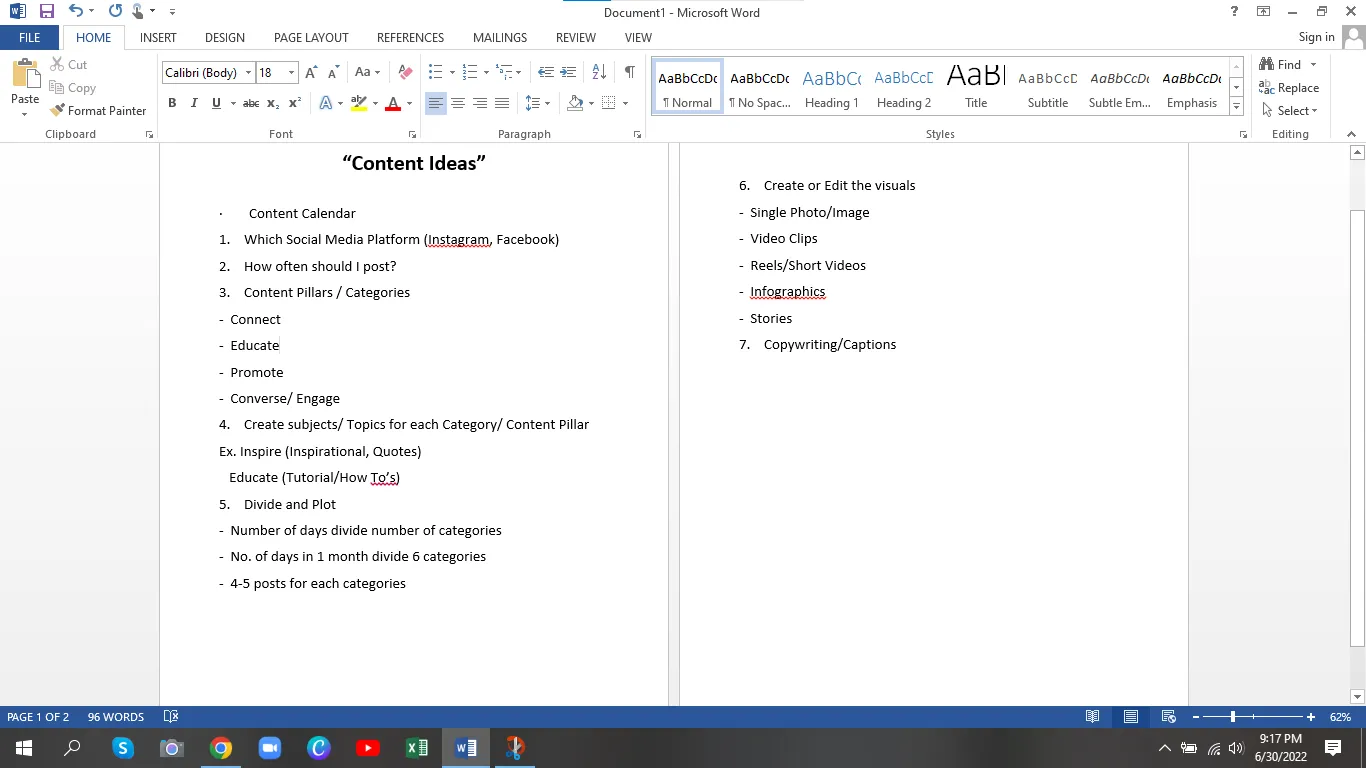Switch to the PAGE LAYOUT tab
Screen dimensions: 1366x768
pyautogui.click(x=311, y=37)
